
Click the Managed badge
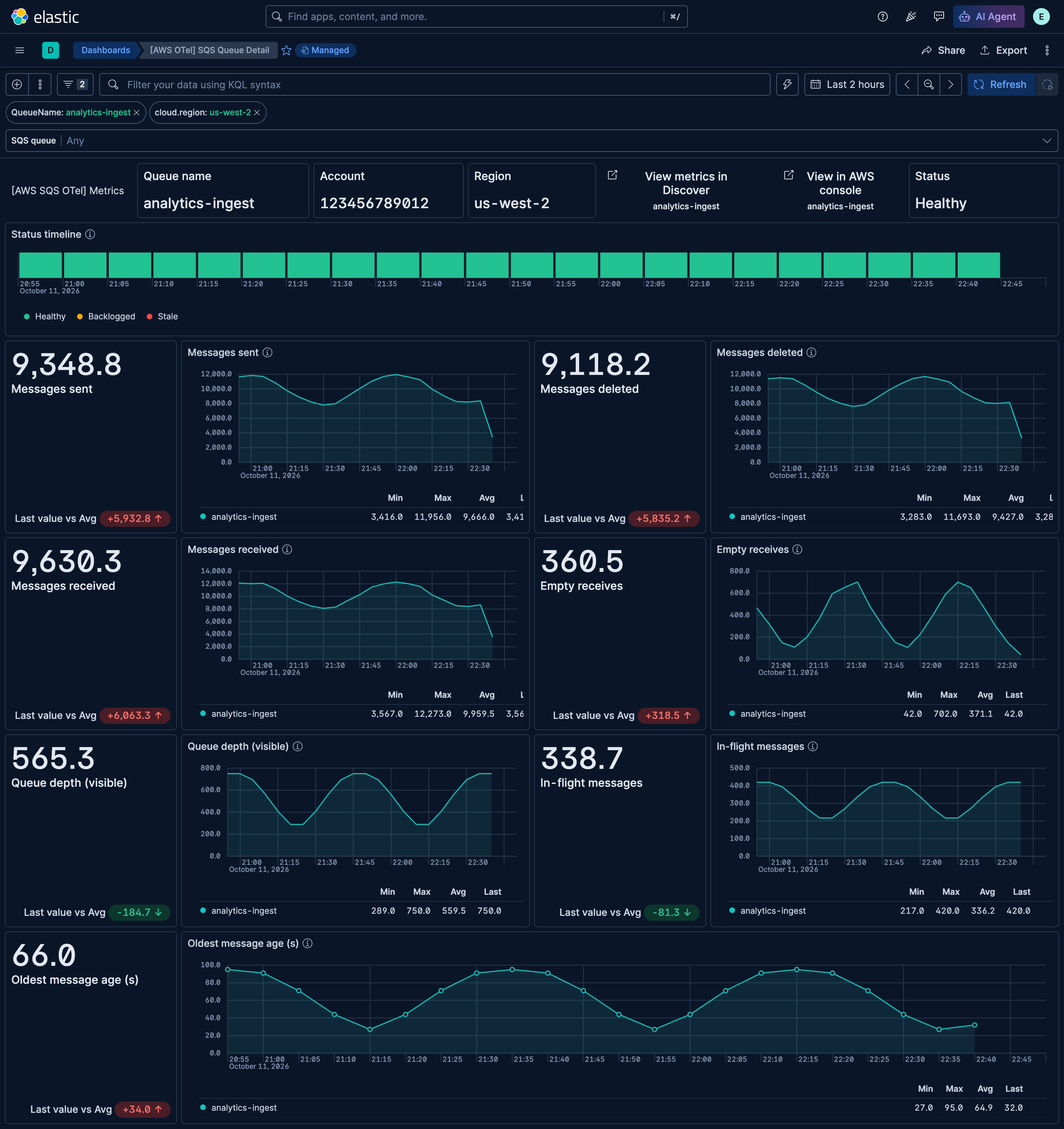(x=325, y=50)
